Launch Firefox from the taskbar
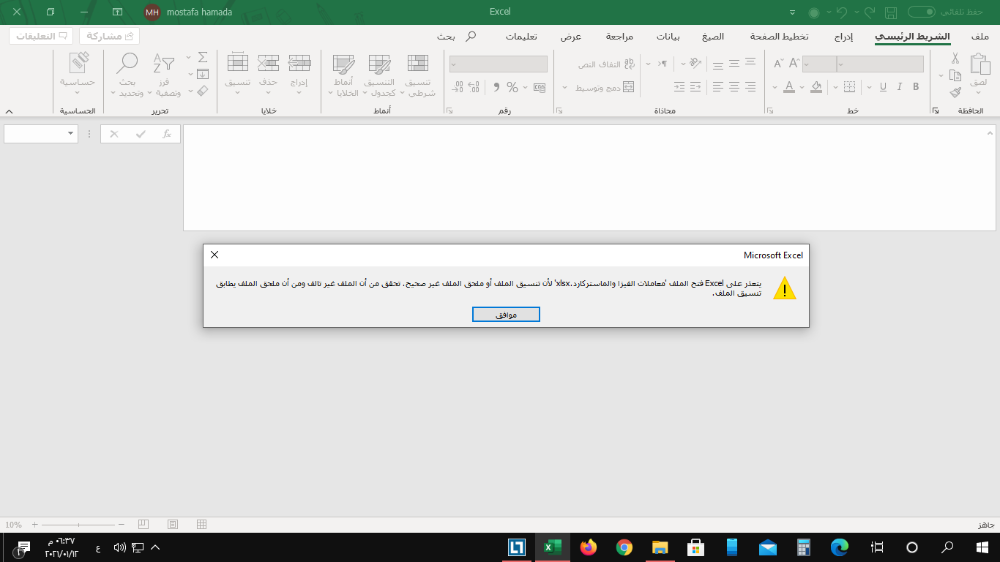1000x562 pixels. [588, 547]
